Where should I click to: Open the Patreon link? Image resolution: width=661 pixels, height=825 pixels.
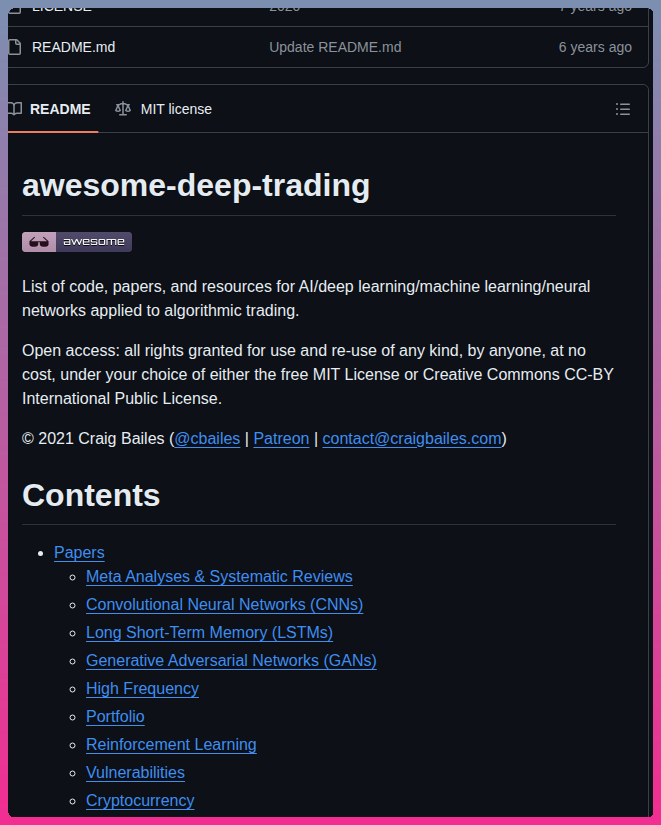point(281,439)
